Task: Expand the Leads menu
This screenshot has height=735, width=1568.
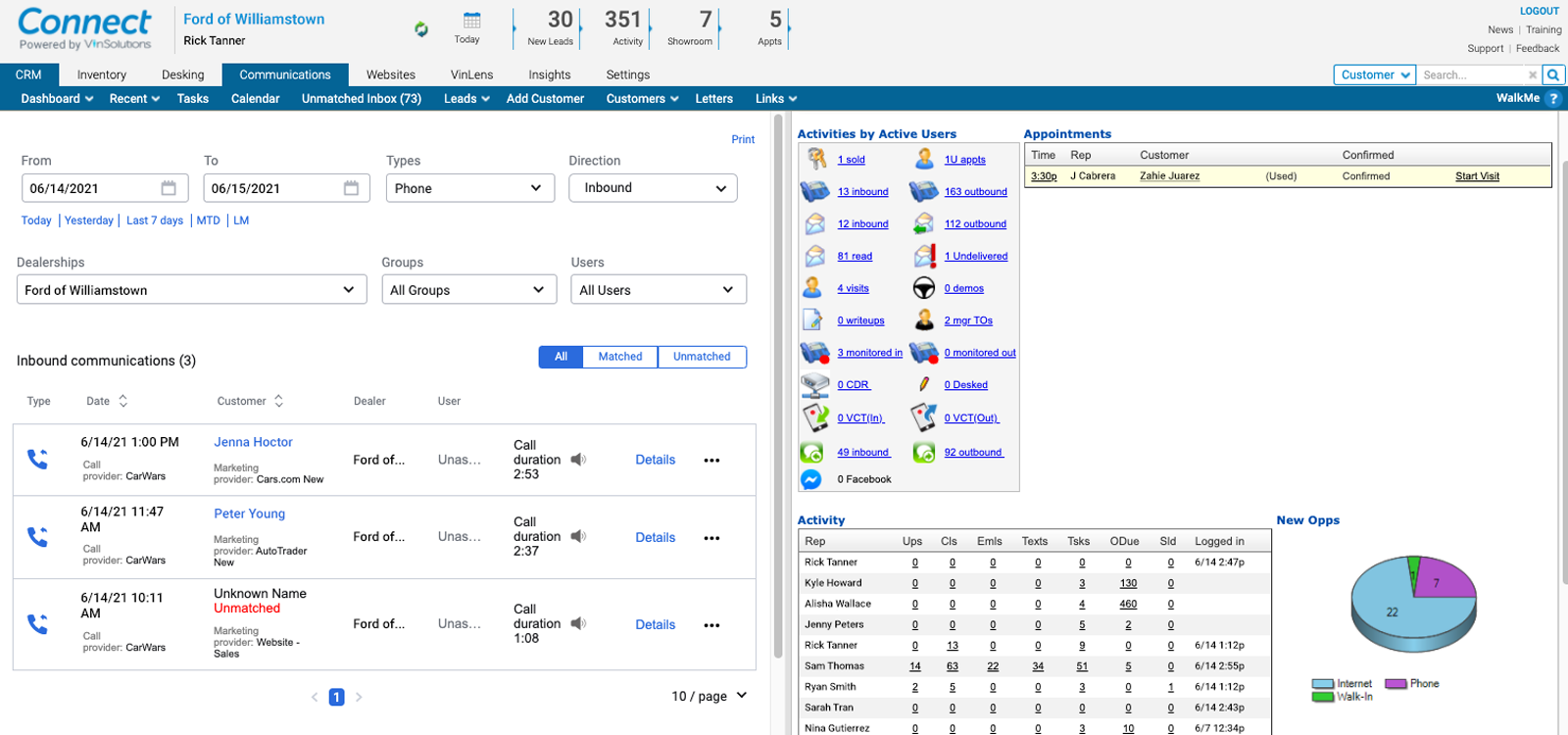Action: pyautogui.click(x=466, y=98)
